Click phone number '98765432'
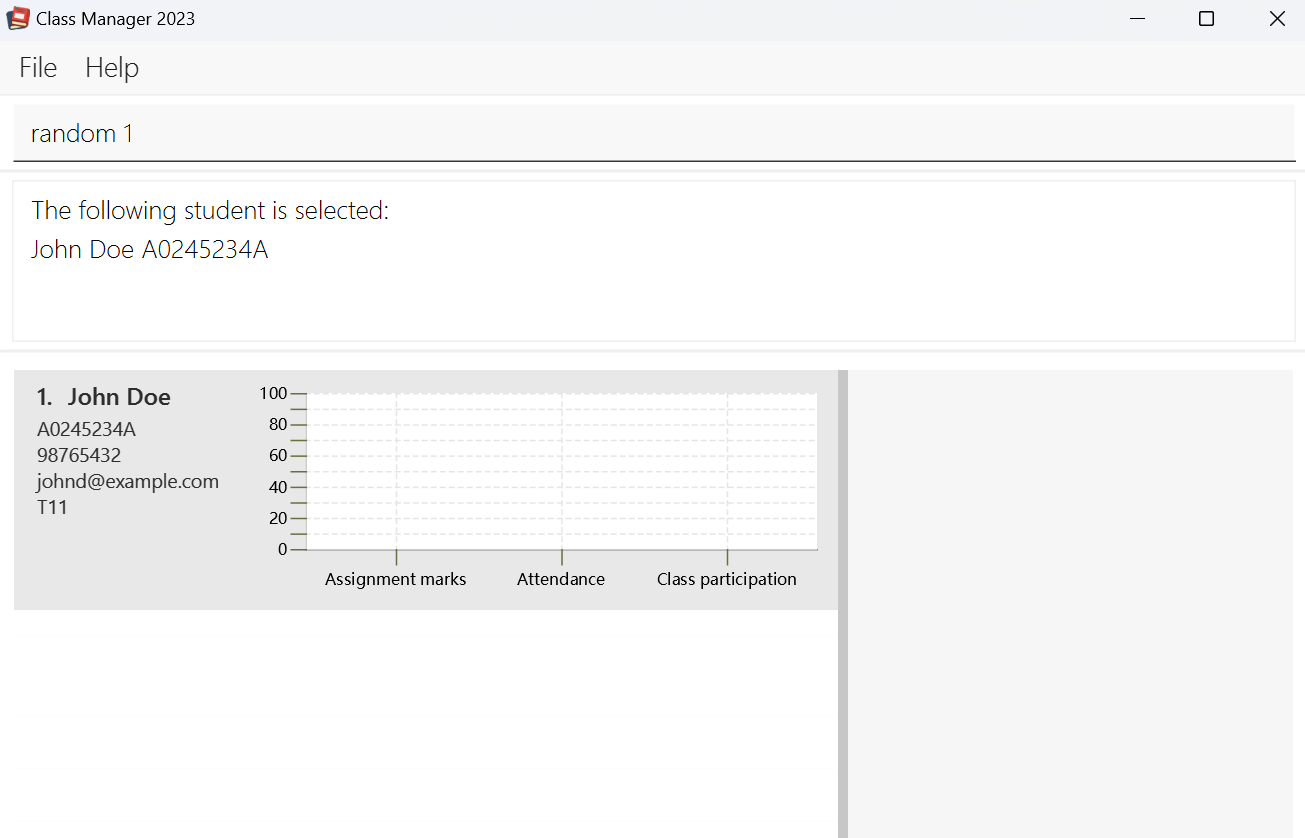This screenshot has width=1305, height=838. tap(79, 455)
